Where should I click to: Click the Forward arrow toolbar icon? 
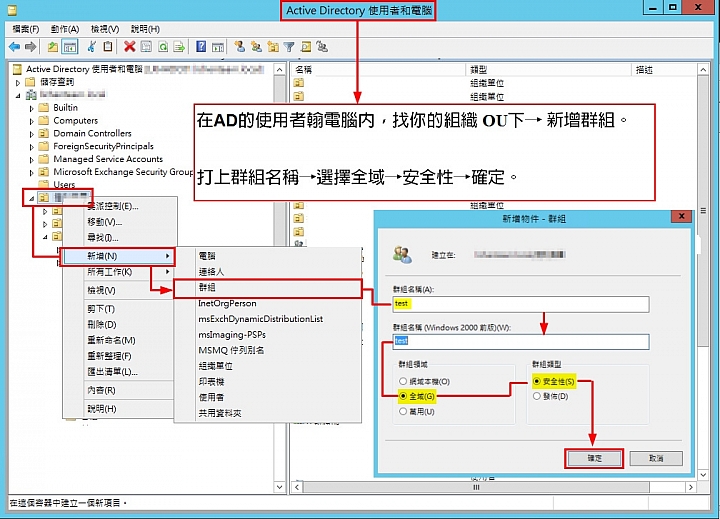tap(30, 46)
